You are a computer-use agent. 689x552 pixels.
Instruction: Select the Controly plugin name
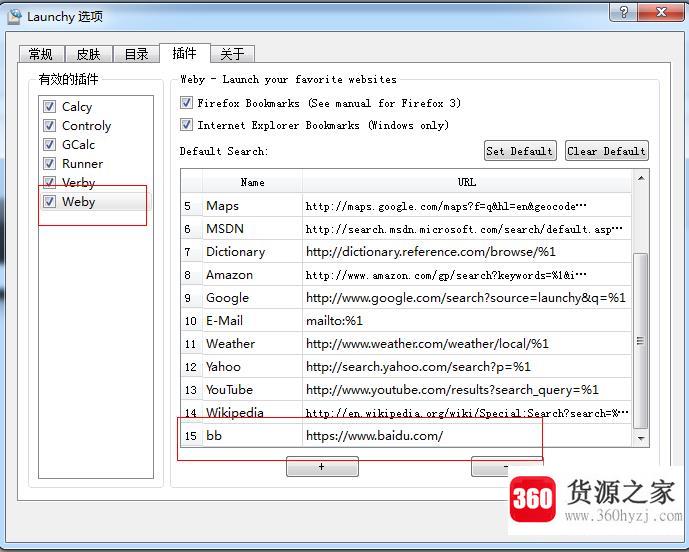(87, 126)
